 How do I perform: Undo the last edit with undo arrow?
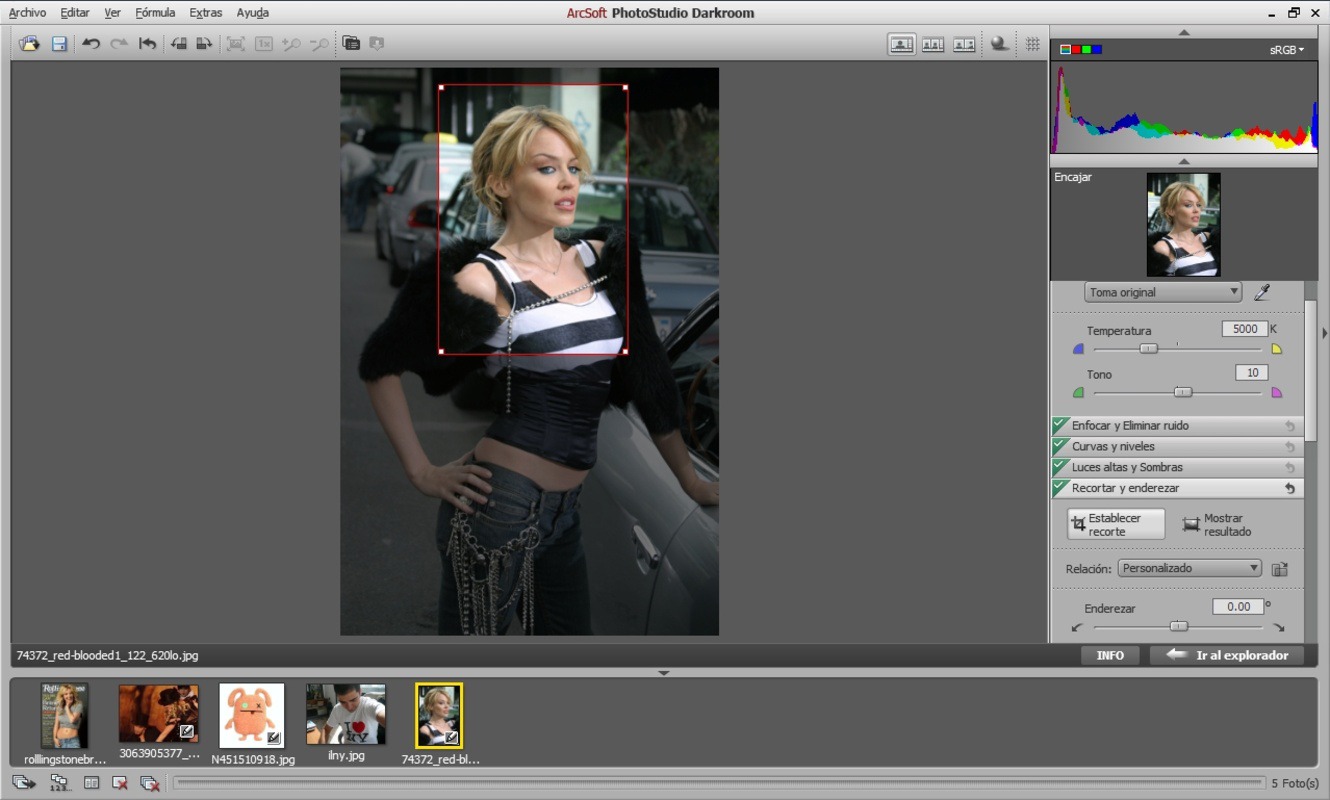point(91,44)
